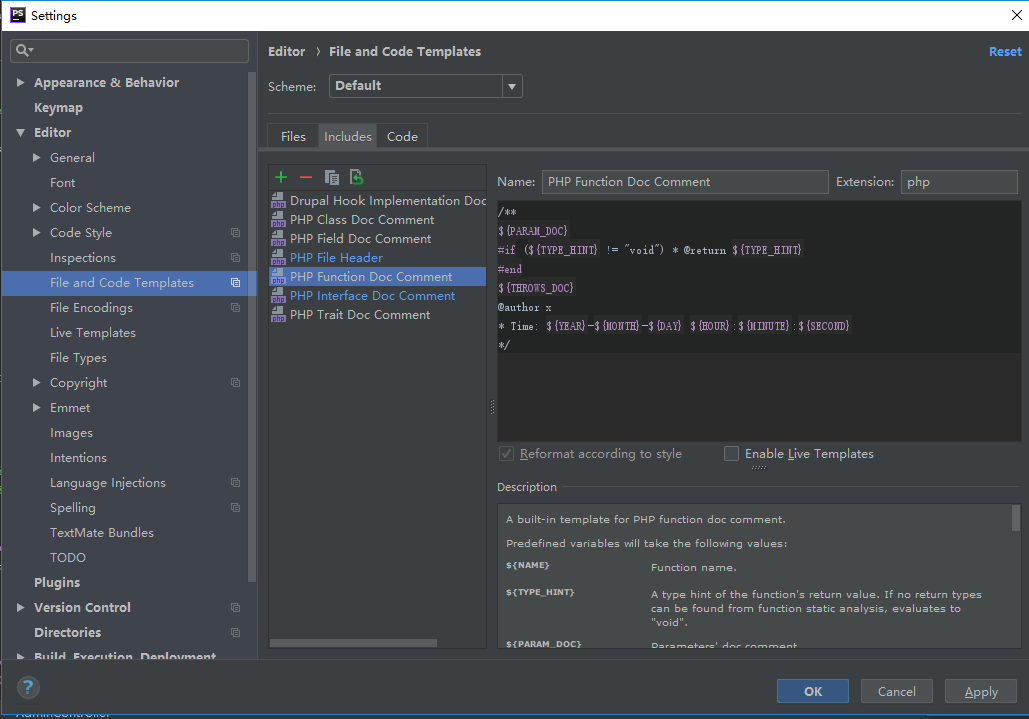Screen dimensions: 1029x719
Task: Click the settings tree vertical scrollbar
Action: [251, 326]
